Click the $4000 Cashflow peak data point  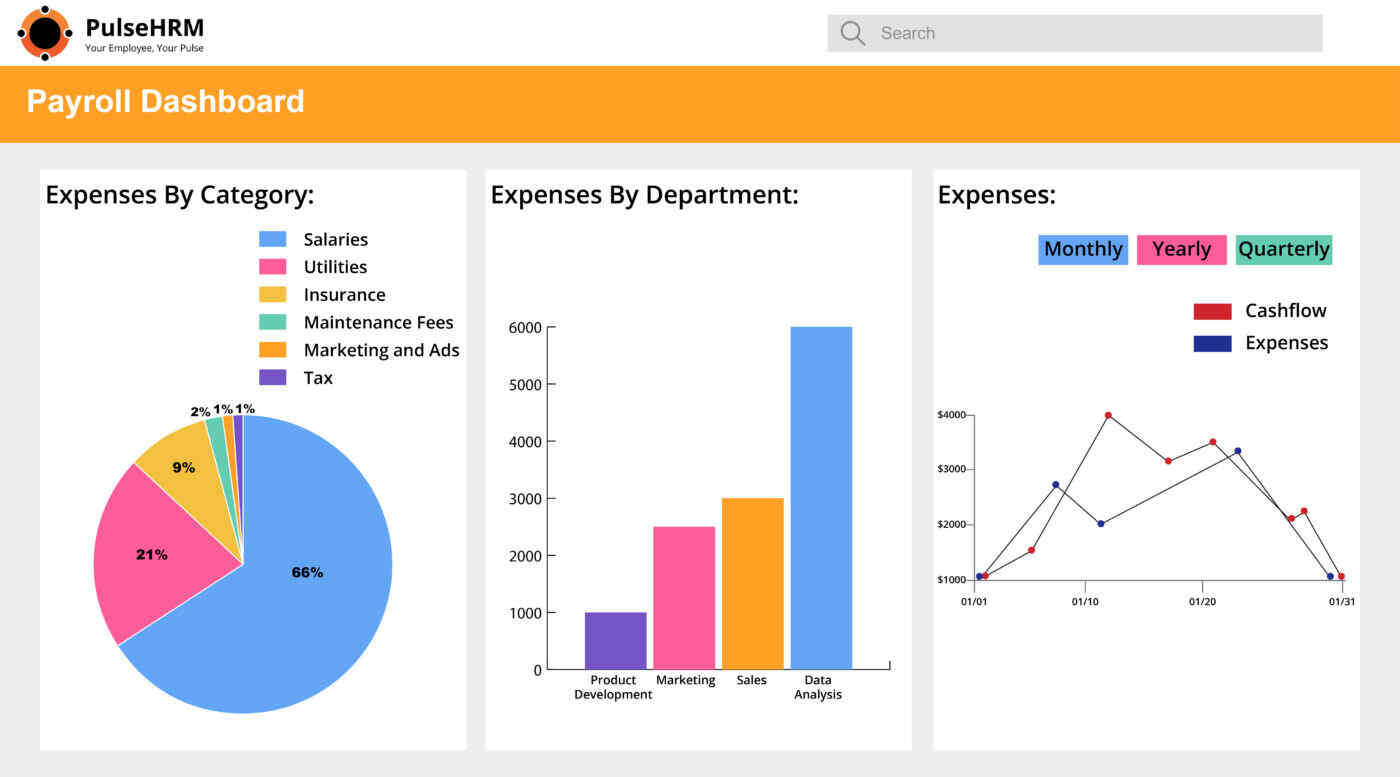click(1108, 415)
